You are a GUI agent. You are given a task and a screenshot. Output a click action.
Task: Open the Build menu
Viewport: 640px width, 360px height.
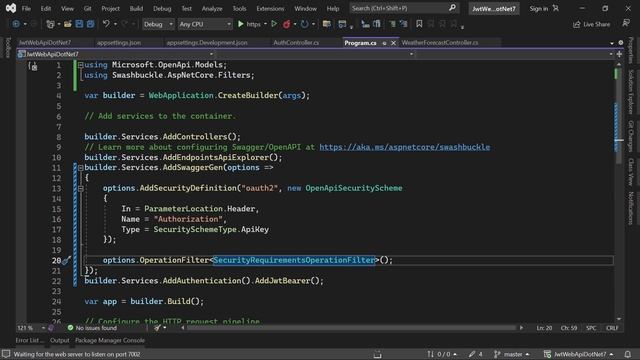[136, 8]
